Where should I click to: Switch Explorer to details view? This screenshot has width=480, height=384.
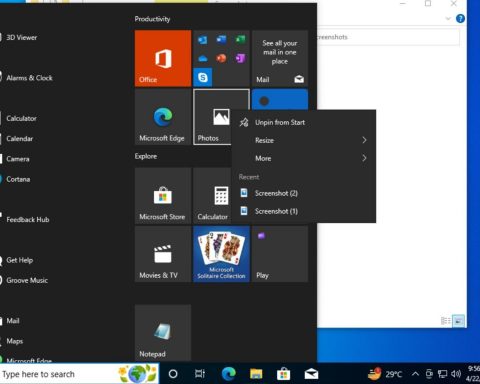pyautogui.click(x=445, y=321)
